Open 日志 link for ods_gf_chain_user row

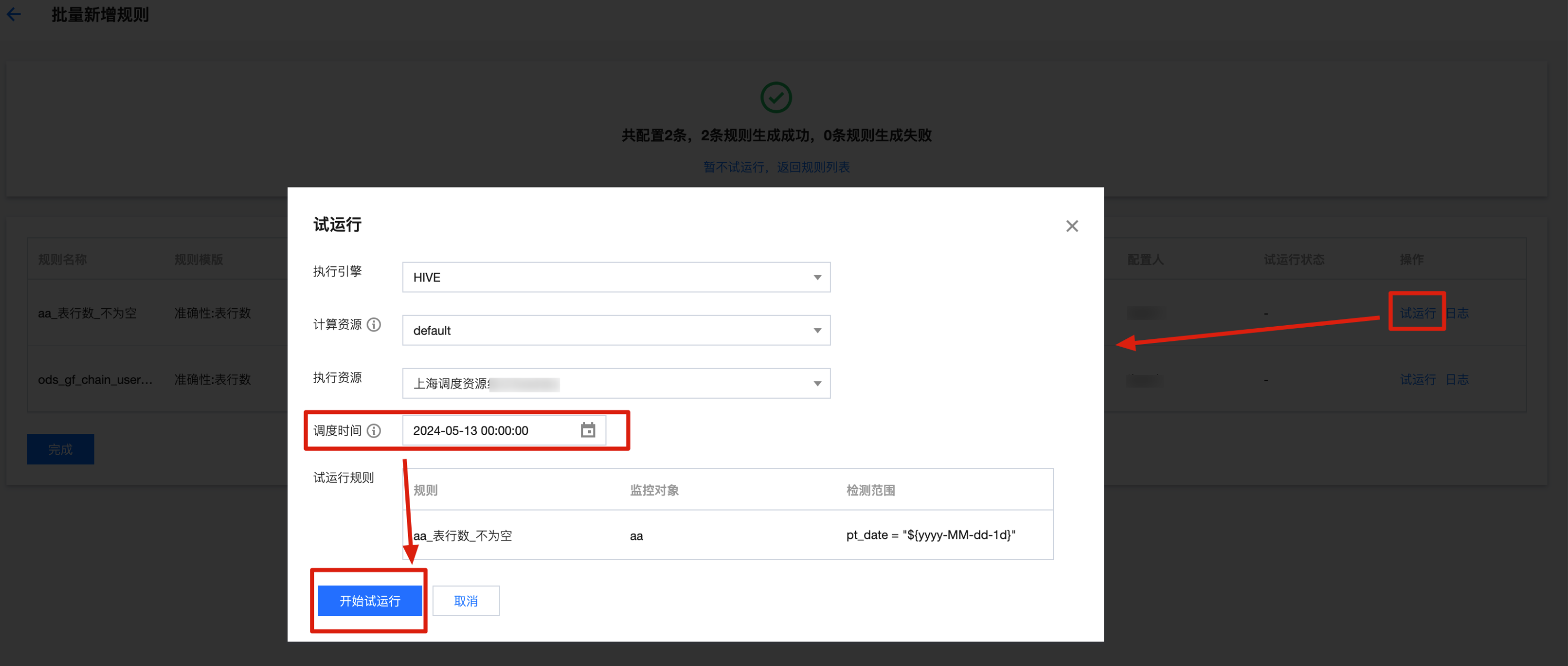tap(1457, 379)
